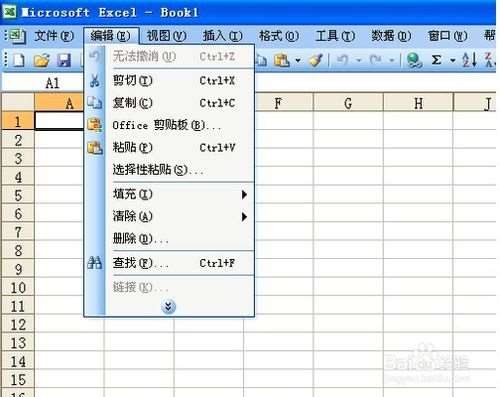
Task: Click the Format Painter brush icon
Action: coord(315,60)
